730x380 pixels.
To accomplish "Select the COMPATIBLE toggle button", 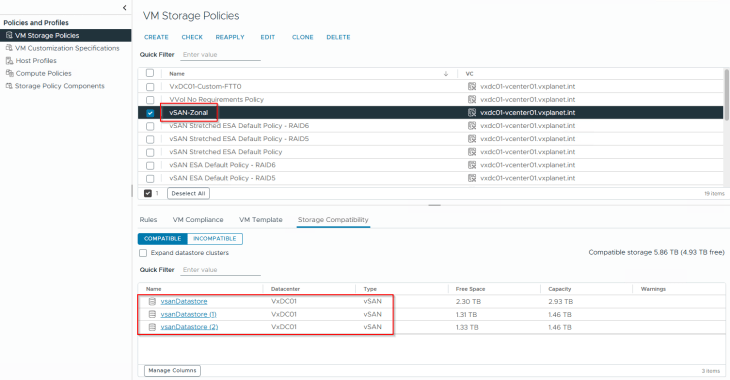I will (162, 238).
